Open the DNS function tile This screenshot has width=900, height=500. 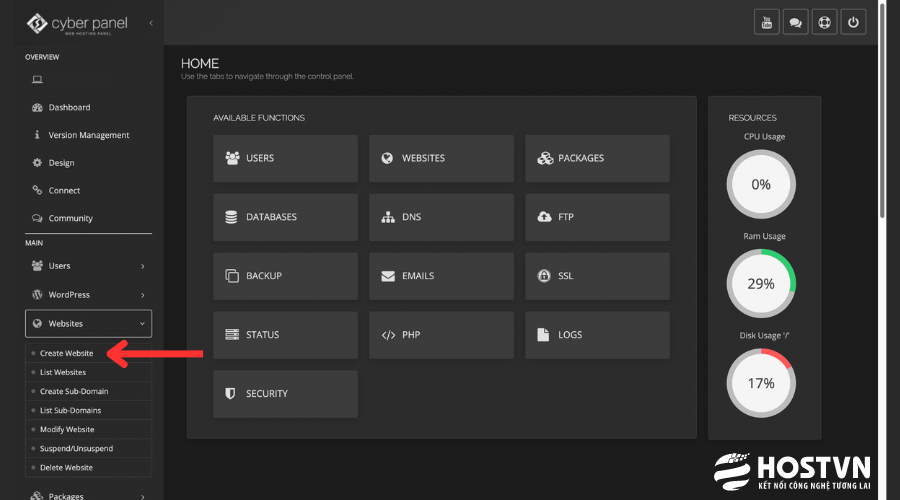(441, 217)
